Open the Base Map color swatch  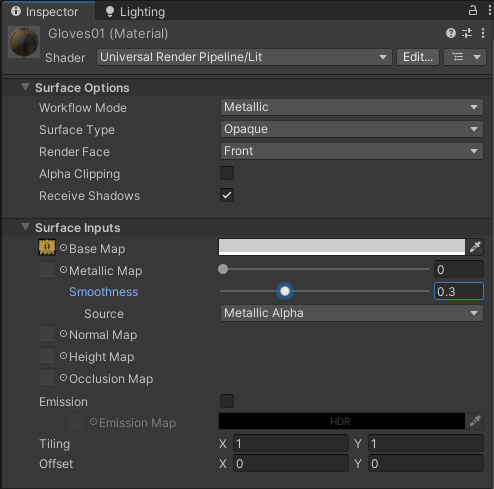[x=342, y=247]
